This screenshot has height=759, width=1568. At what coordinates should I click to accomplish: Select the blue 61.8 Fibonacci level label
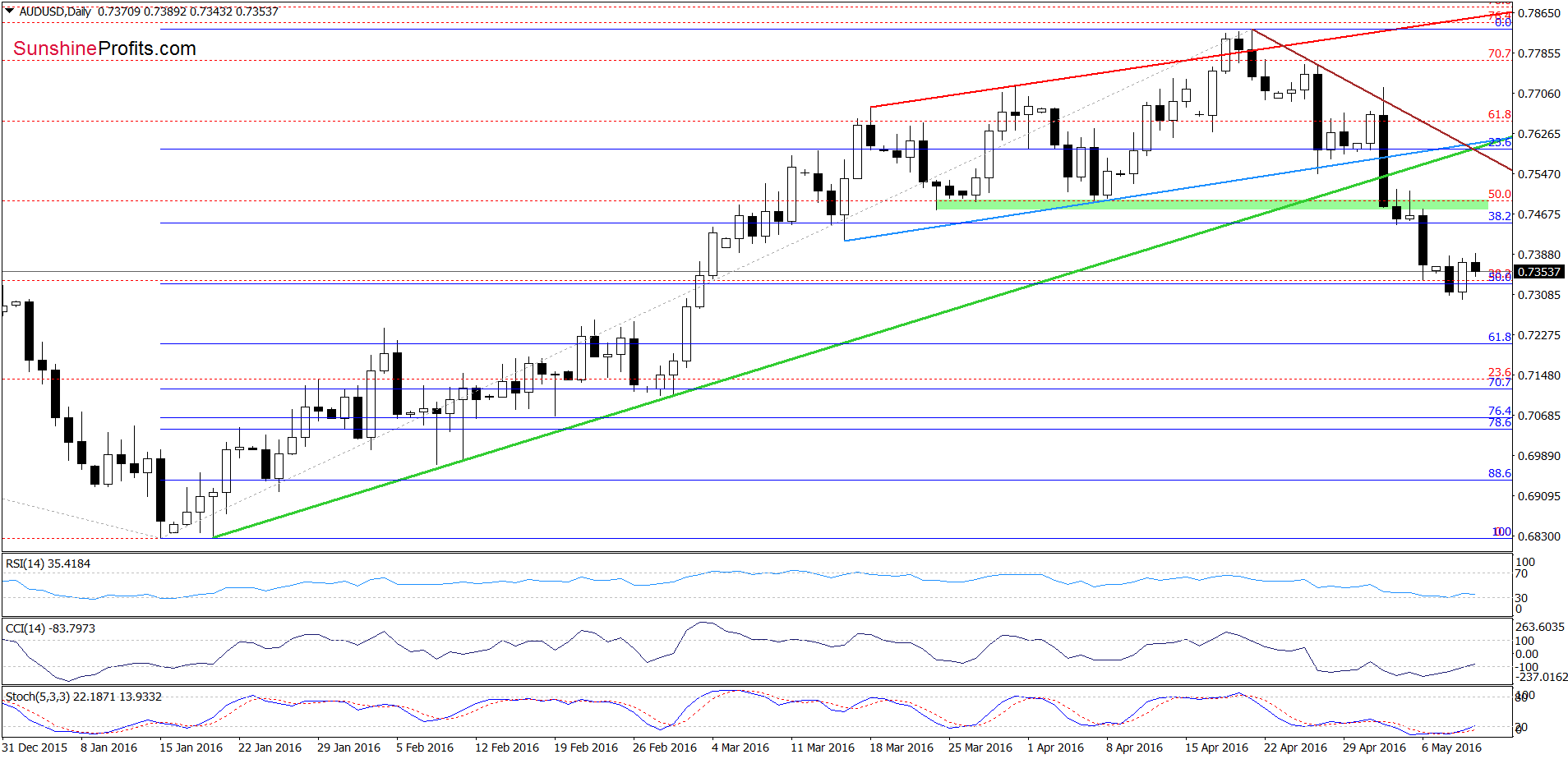[x=1500, y=337]
